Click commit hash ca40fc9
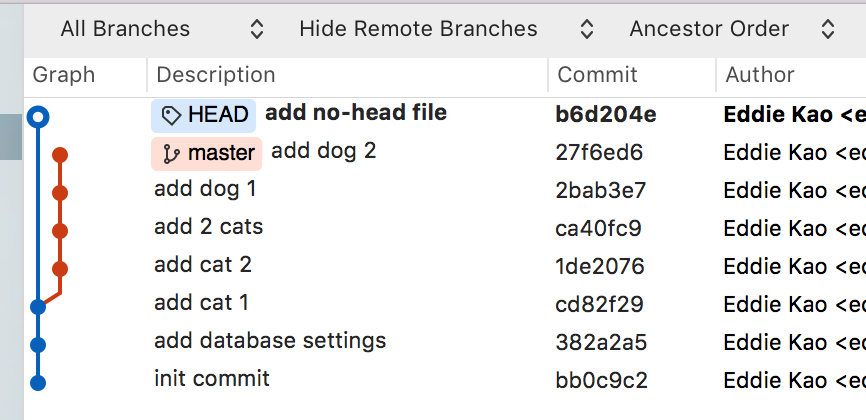 pos(598,228)
